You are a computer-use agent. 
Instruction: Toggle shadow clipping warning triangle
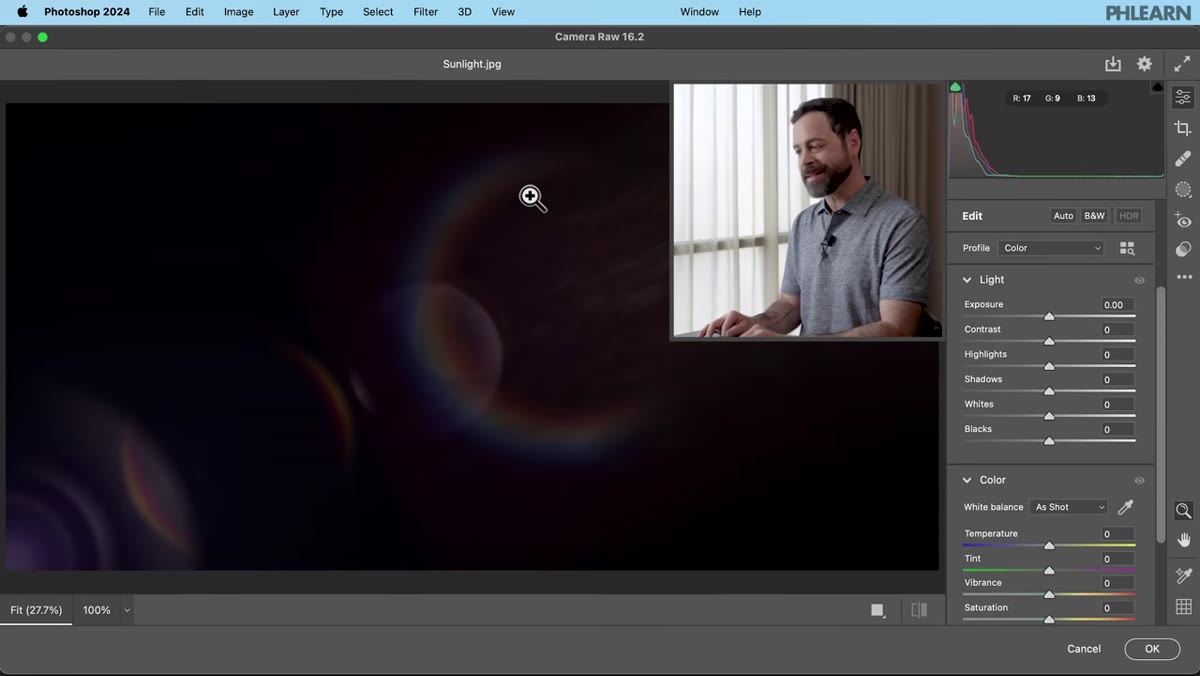(x=955, y=88)
